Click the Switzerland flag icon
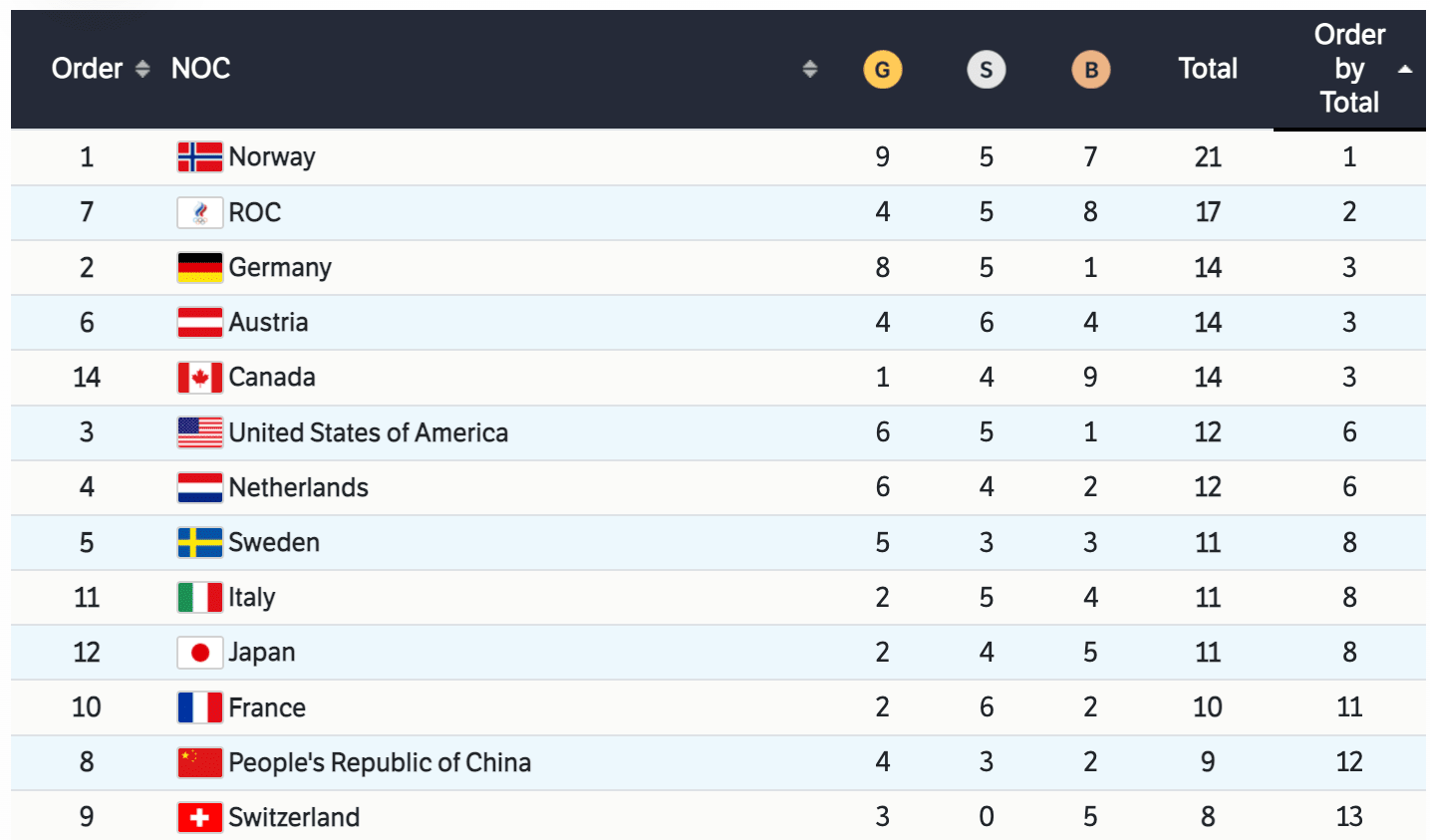1430x840 pixels. tap(199, 817)
